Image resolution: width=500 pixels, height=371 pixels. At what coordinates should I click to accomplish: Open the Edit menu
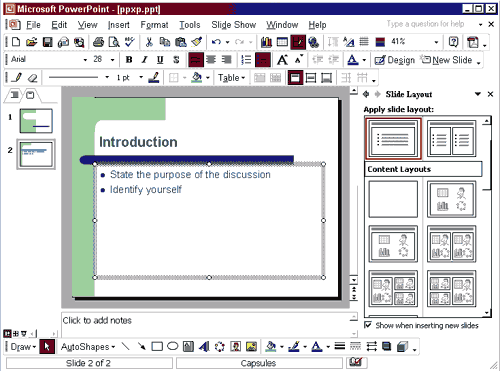pyautogui.click(x=59, y=25)
